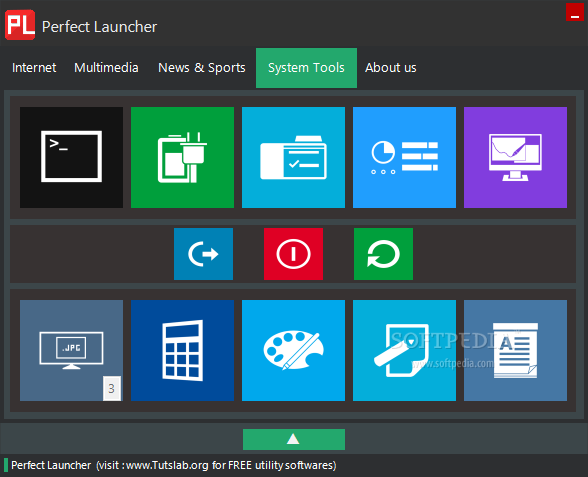This screenshot has width=588, height=477.
Task: Click the green restart tile
Action: (383, 254)
